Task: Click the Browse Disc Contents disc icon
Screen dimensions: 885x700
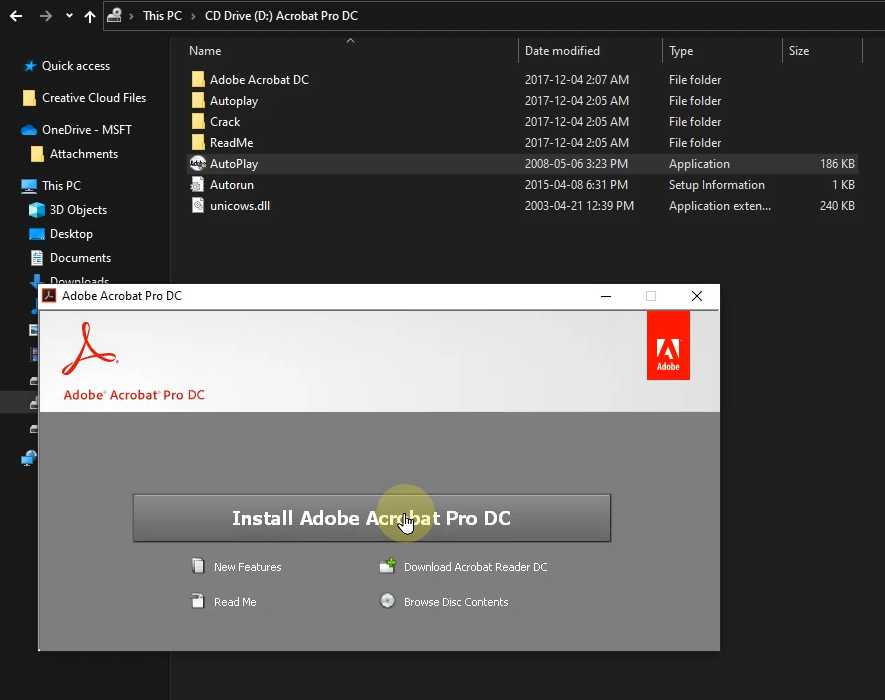Action: click(x=388, y=602)
